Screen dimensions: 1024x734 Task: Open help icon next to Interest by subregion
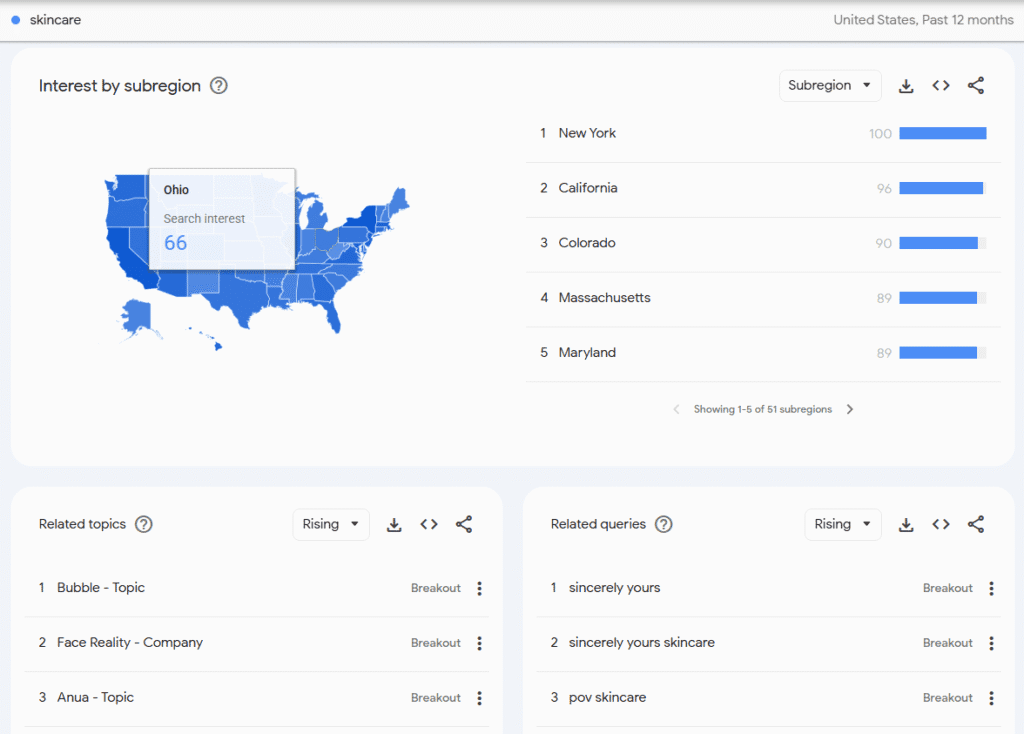219,86
